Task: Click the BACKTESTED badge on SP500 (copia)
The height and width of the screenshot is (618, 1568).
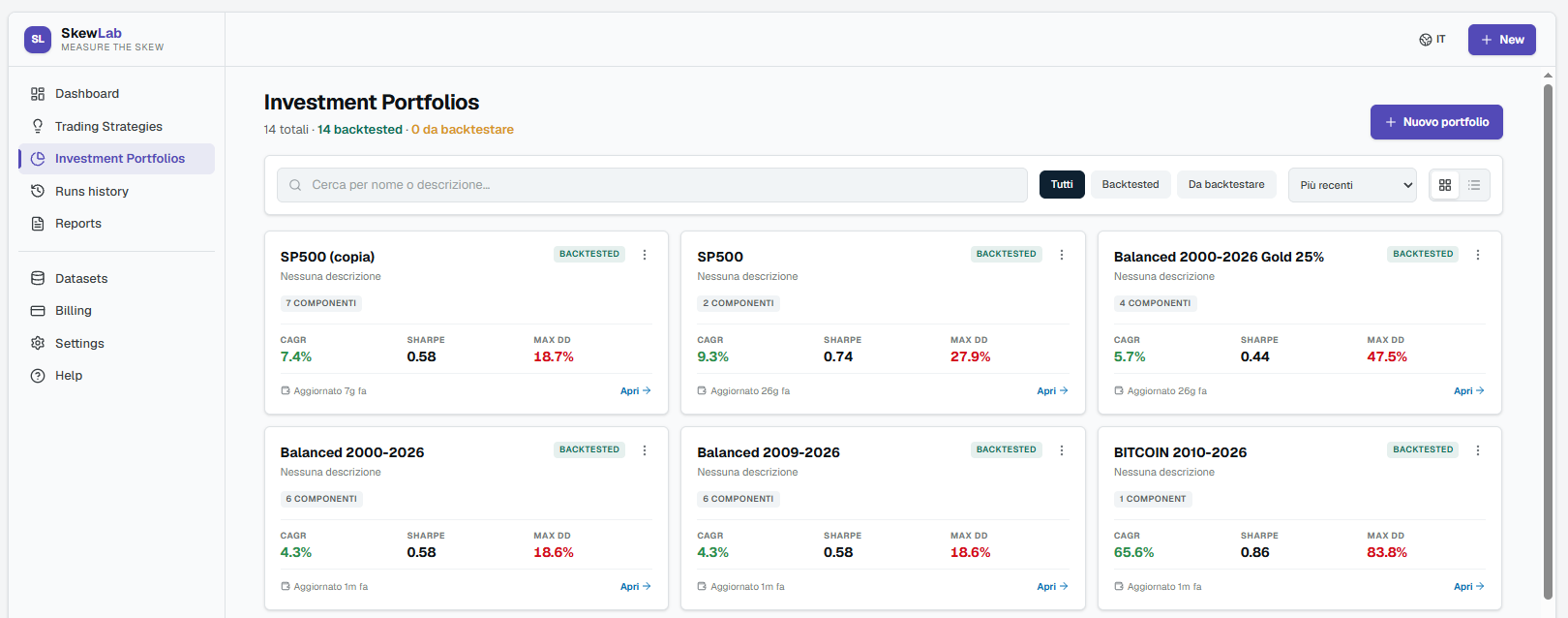Action: click(589, 254)
